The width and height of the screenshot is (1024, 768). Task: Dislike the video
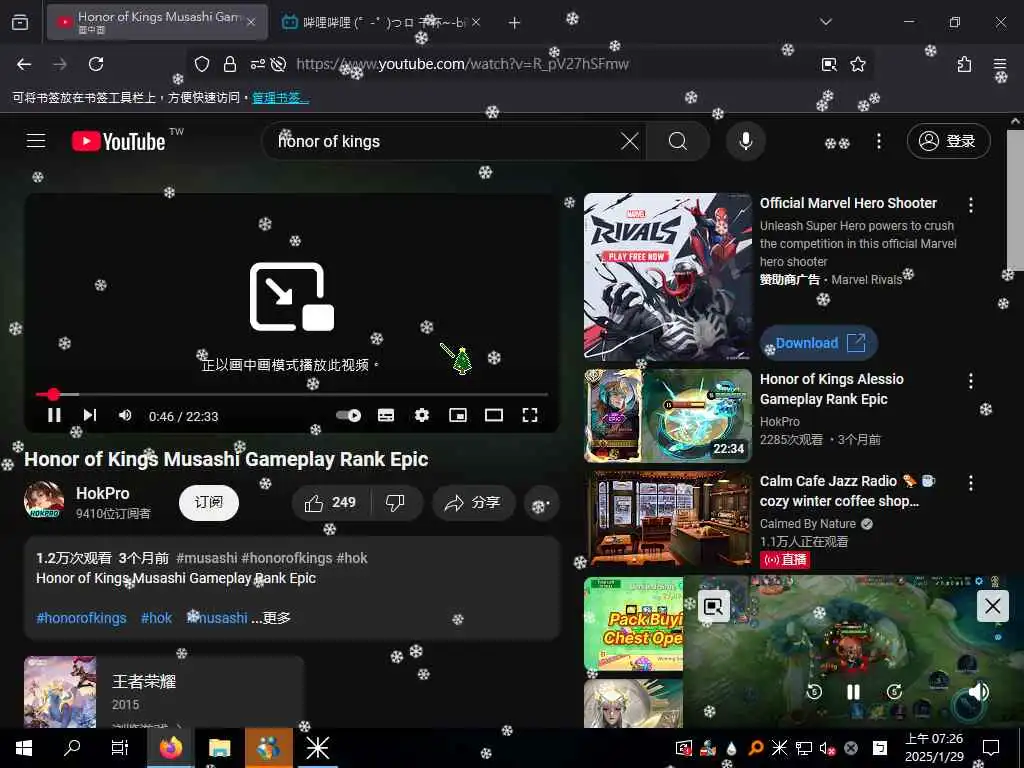point(396,503)
